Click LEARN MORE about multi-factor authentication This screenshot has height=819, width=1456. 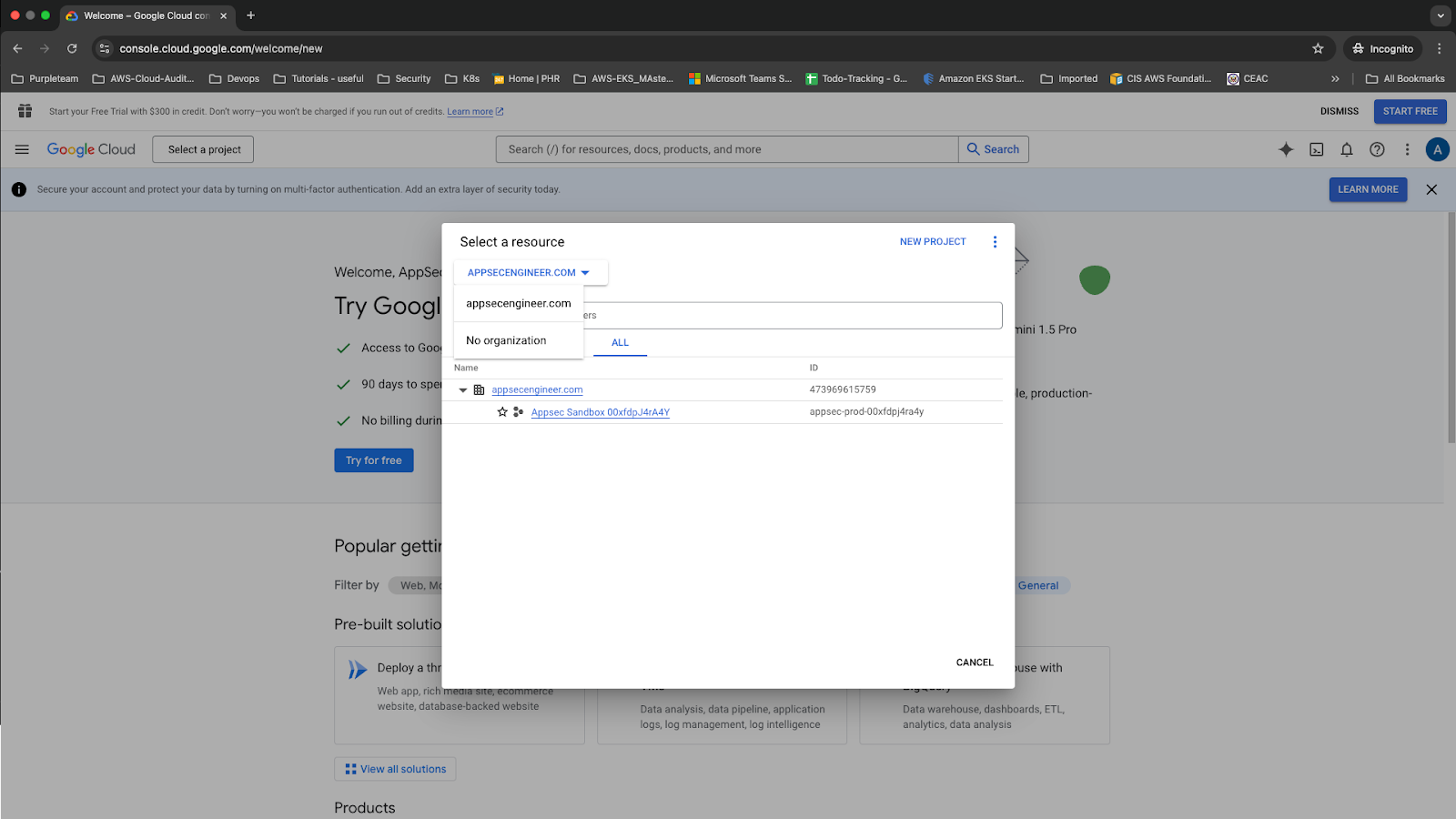click(1368, 189)
